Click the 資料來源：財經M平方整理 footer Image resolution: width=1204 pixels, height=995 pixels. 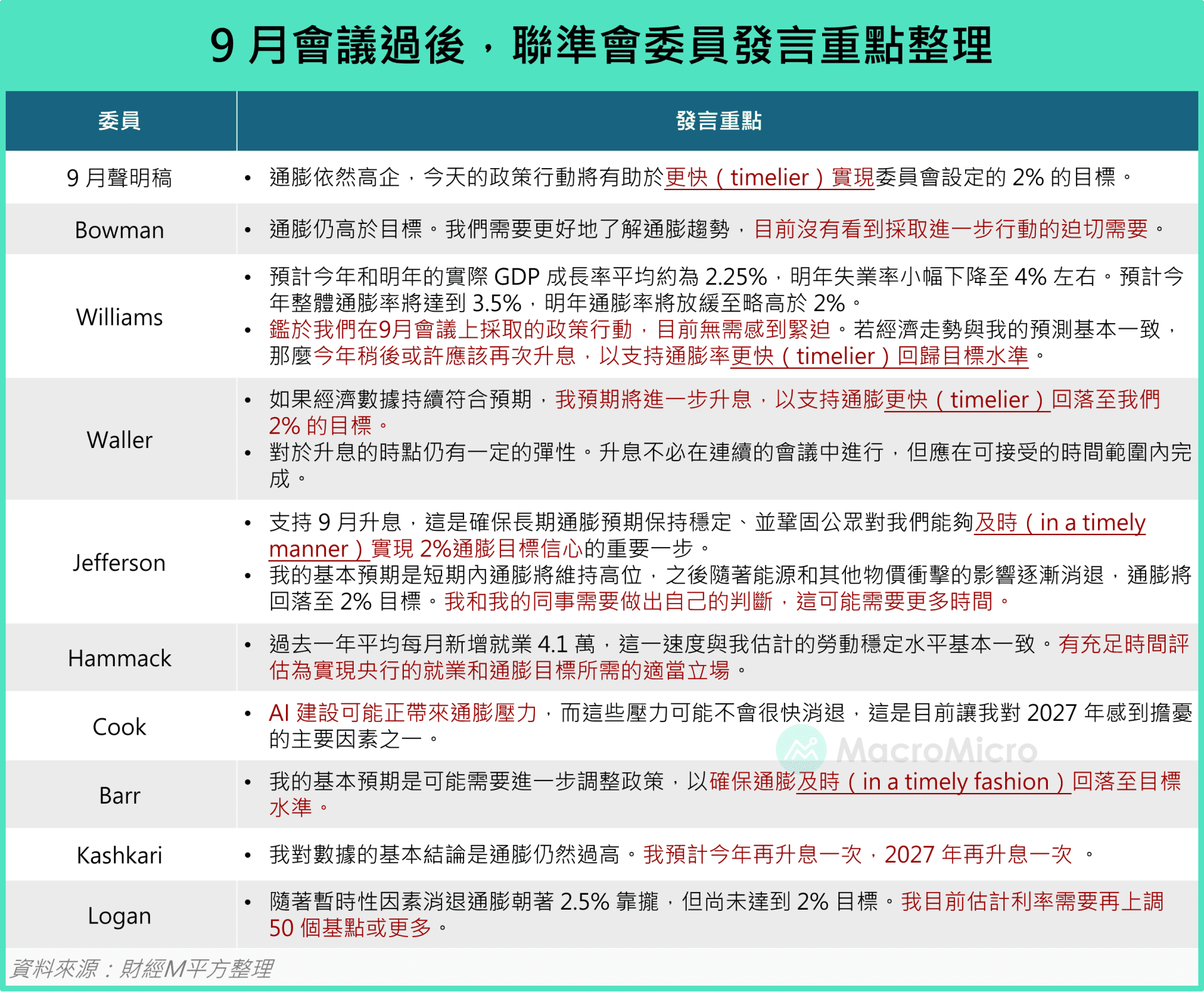[x=142, y=969]
